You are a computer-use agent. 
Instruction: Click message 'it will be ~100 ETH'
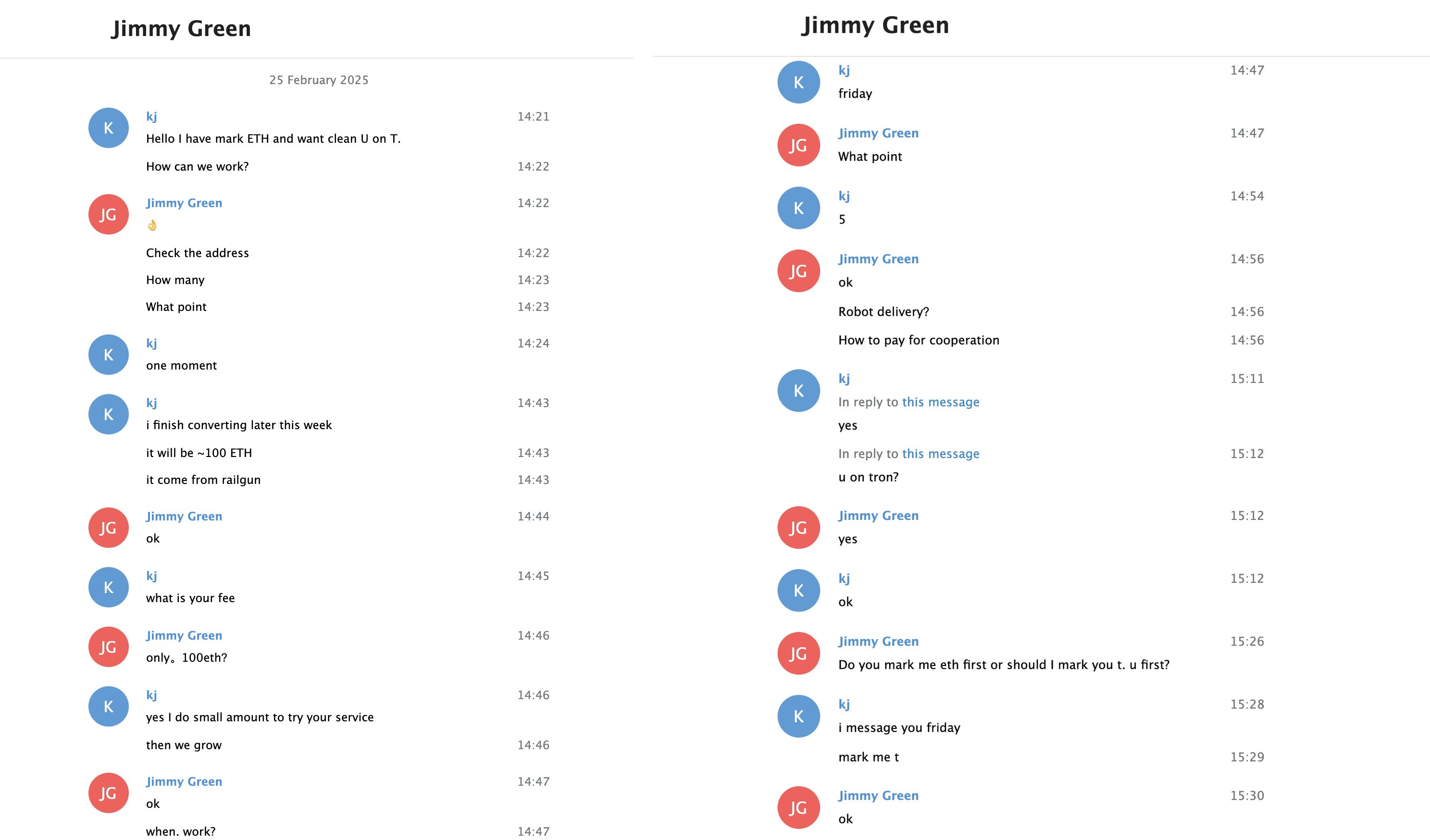199,453
